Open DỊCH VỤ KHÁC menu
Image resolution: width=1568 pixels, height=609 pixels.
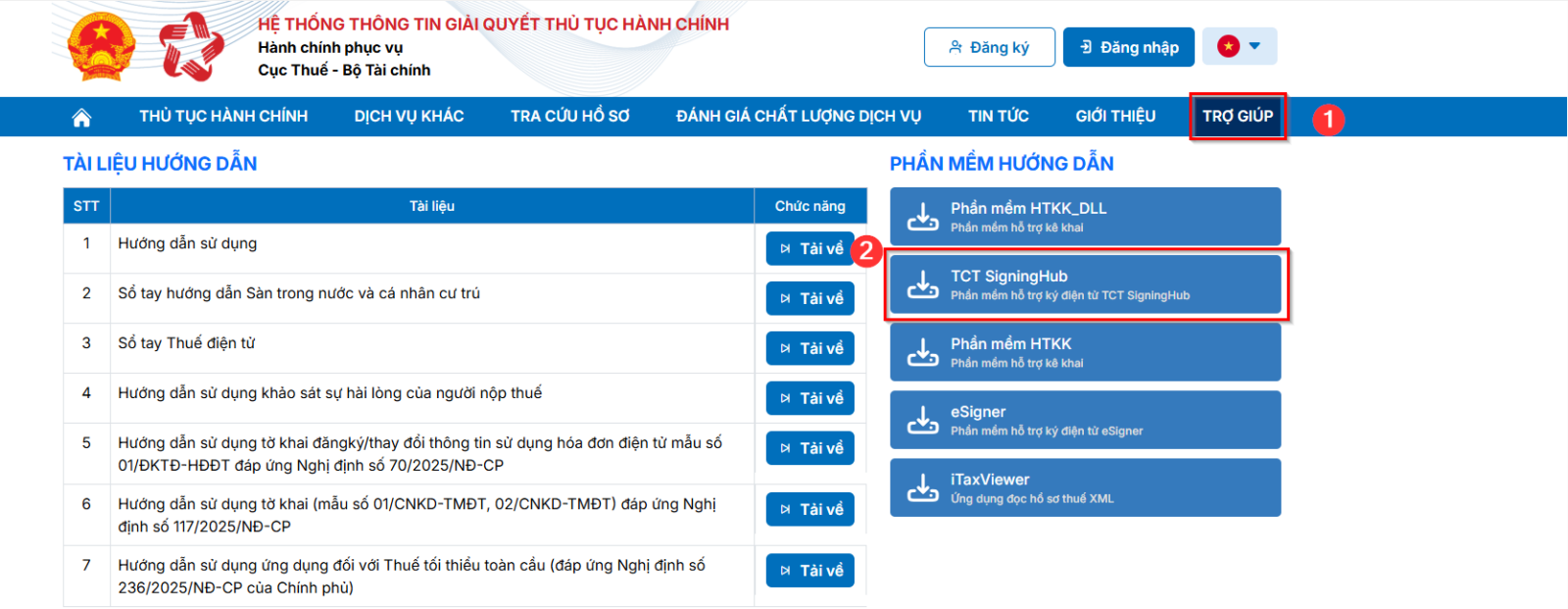[409, 117]
